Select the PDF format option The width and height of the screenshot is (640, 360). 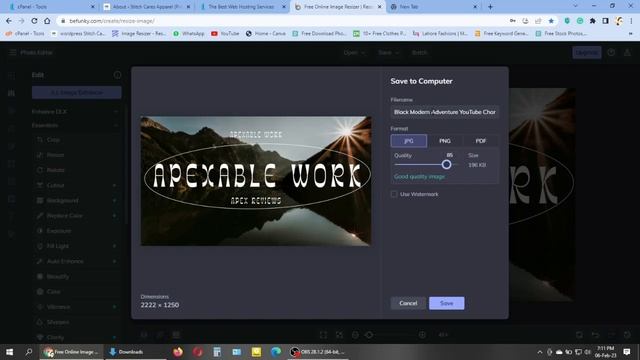[x=481, y=141]
